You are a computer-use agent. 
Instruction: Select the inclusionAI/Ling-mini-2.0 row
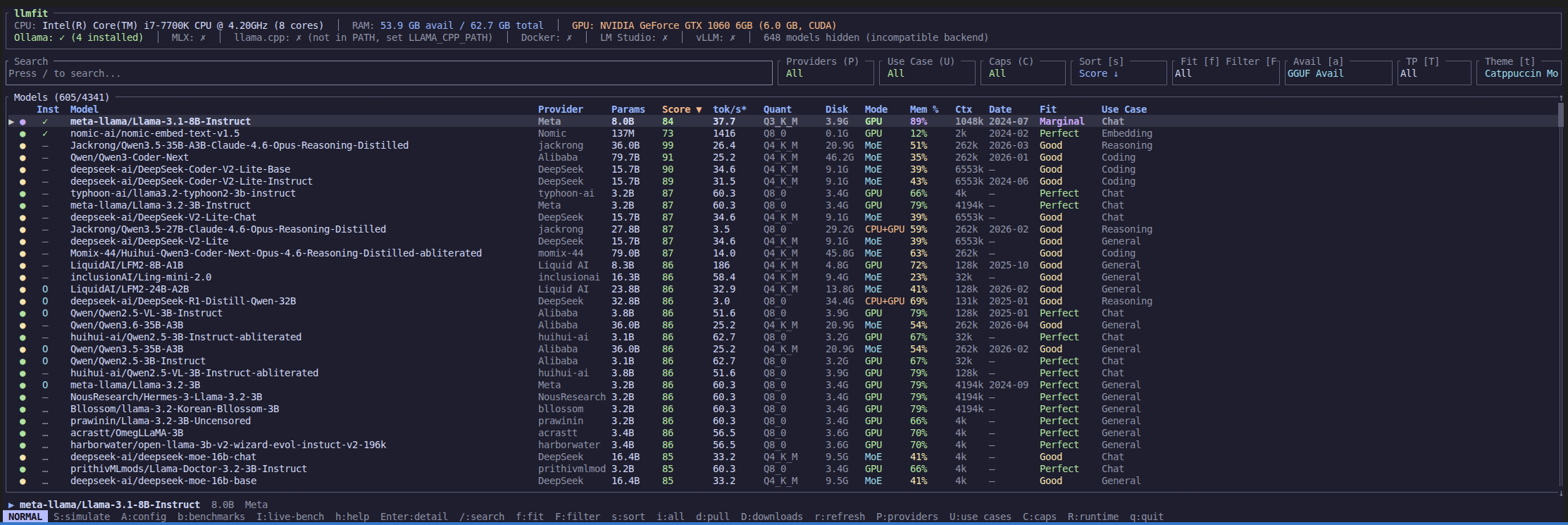(x=782, y=277)
